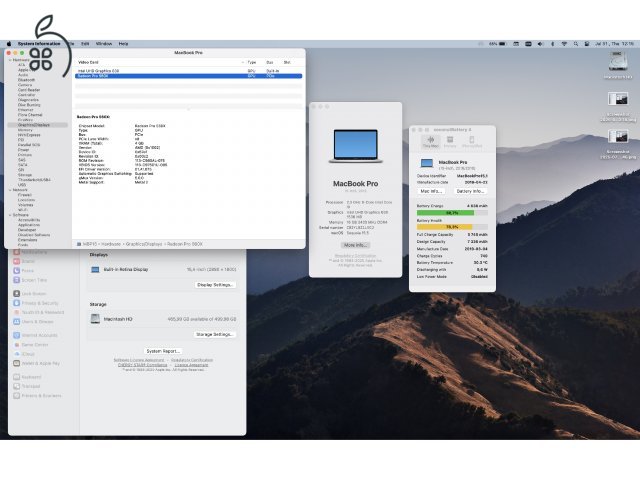This screenshot has height=480, width=640.
Task: Open Screen Time in System Settings sidebar
Action: (30, 280)
